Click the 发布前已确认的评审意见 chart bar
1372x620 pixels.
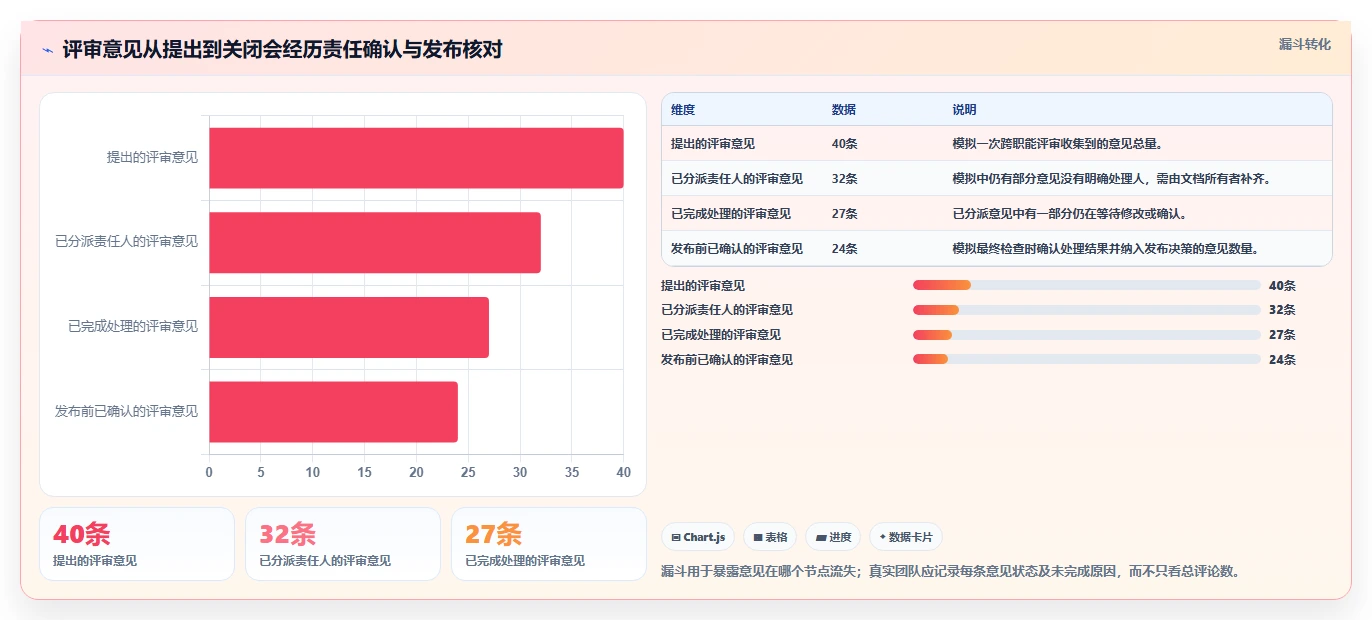pyautogui.click(x=333, y=411)
